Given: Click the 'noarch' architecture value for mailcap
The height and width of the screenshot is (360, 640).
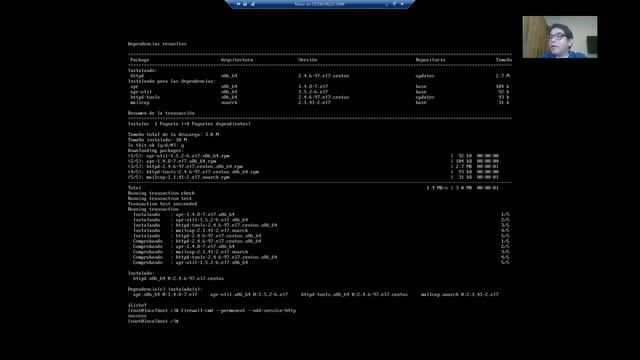Looking at the screenshot, I should click(229, 102).
